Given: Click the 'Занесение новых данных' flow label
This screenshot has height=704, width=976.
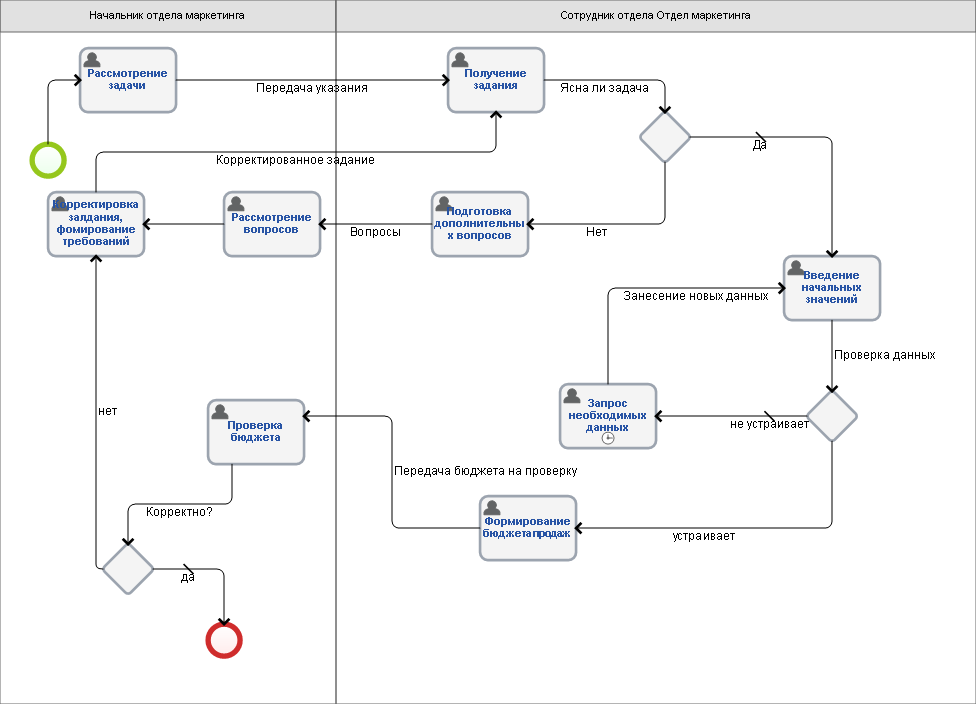Looking at the screenshot, I should 696,296.
